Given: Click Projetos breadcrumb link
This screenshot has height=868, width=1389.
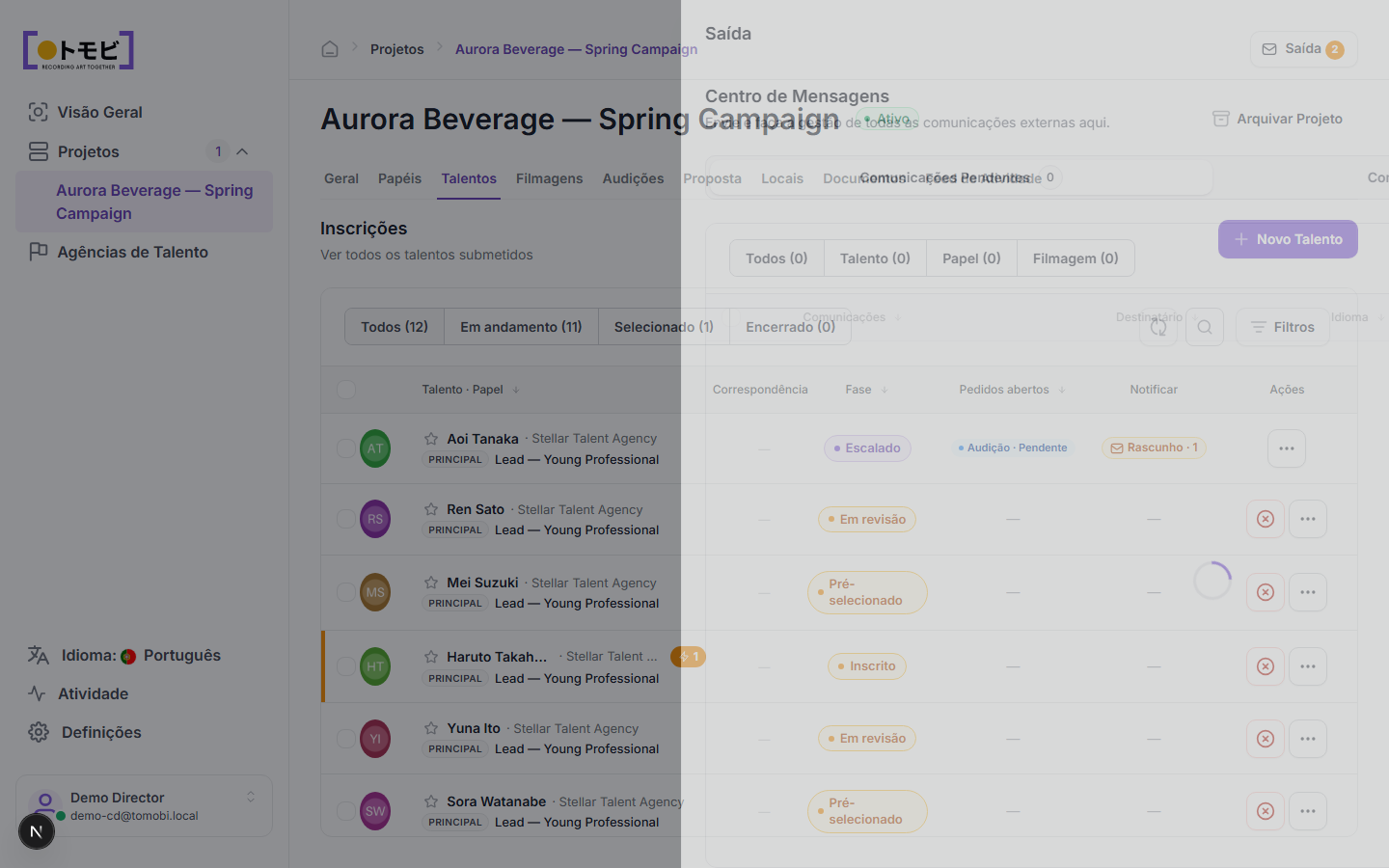Looking at the screenshot, I should (397, 49).
